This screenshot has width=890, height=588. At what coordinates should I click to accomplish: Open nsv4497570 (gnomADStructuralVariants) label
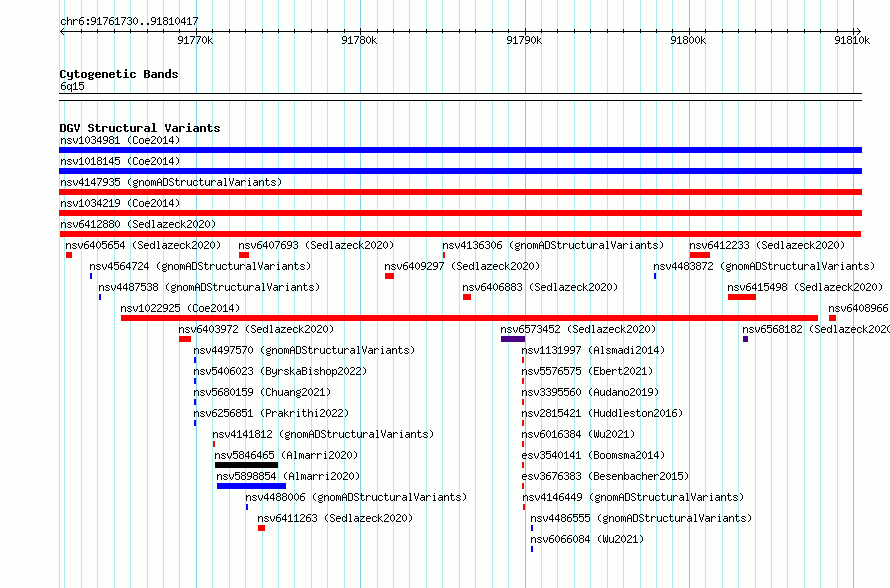304,350
